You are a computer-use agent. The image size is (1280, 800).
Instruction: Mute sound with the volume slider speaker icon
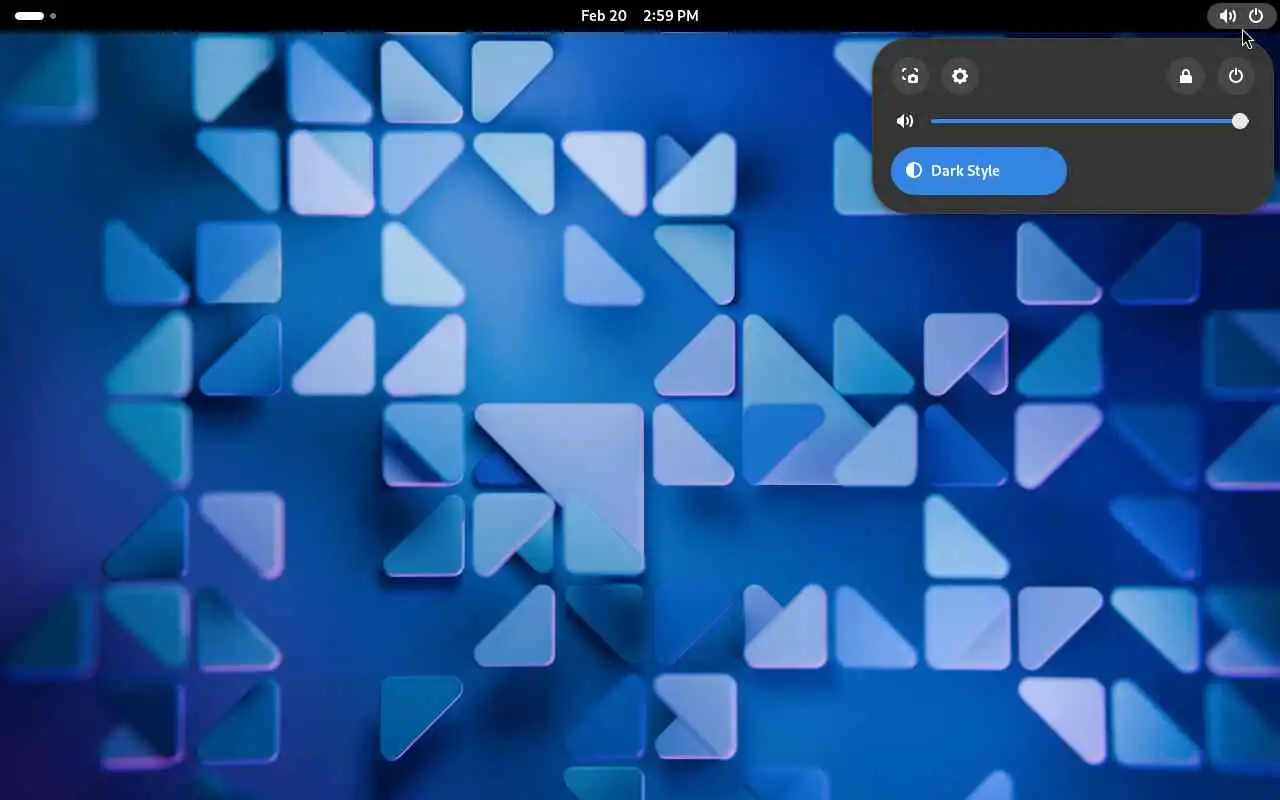pos(905,121)
